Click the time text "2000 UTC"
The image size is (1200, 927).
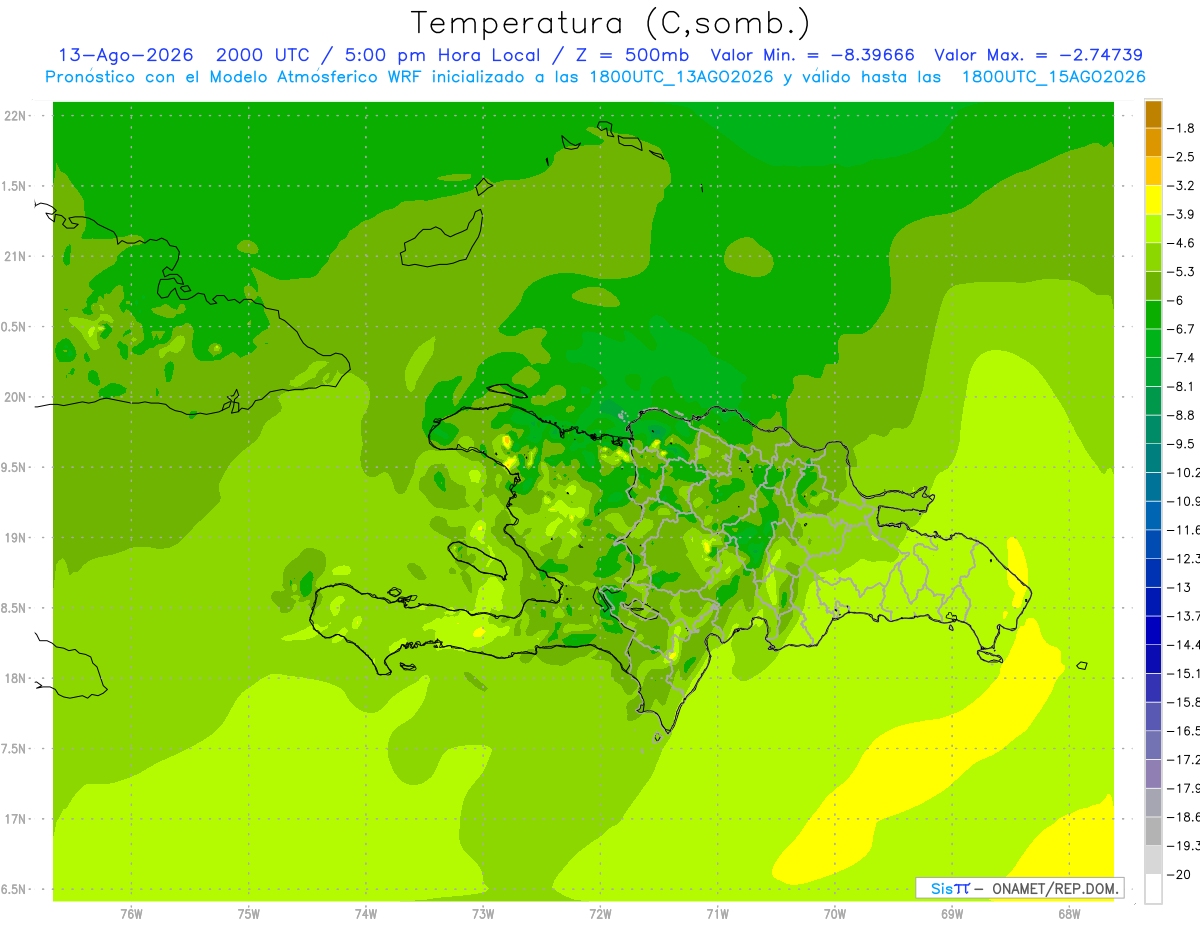[263, 55]
